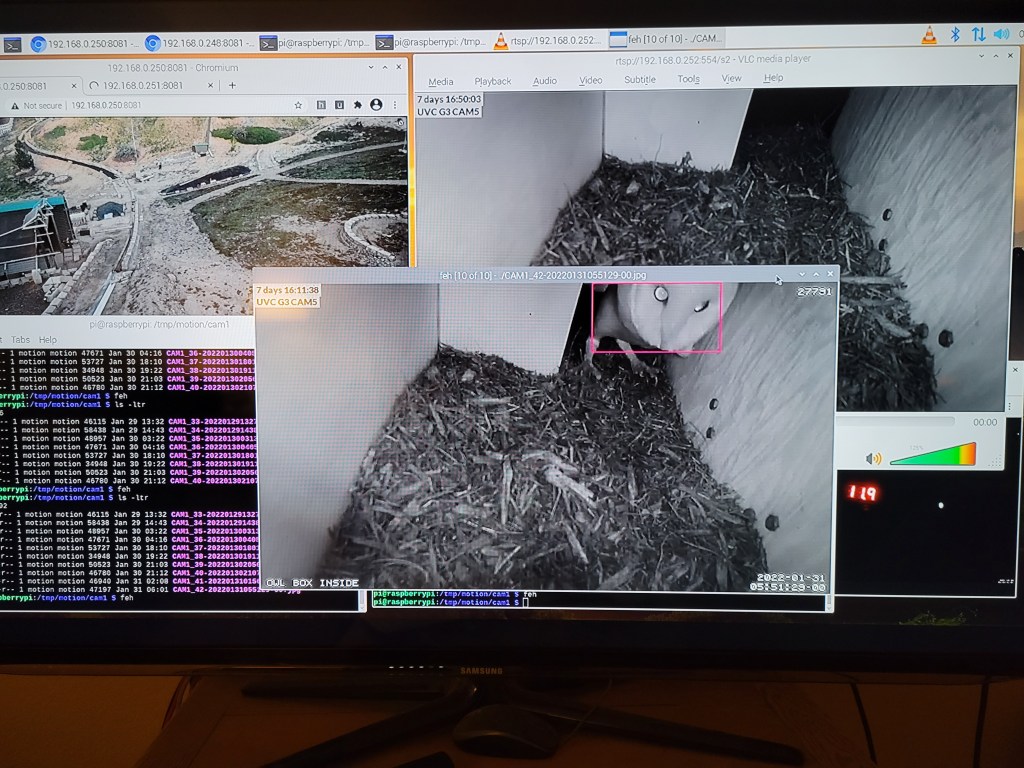
Task: Expand the VLC Media menu
Action: tap(440, 81)
